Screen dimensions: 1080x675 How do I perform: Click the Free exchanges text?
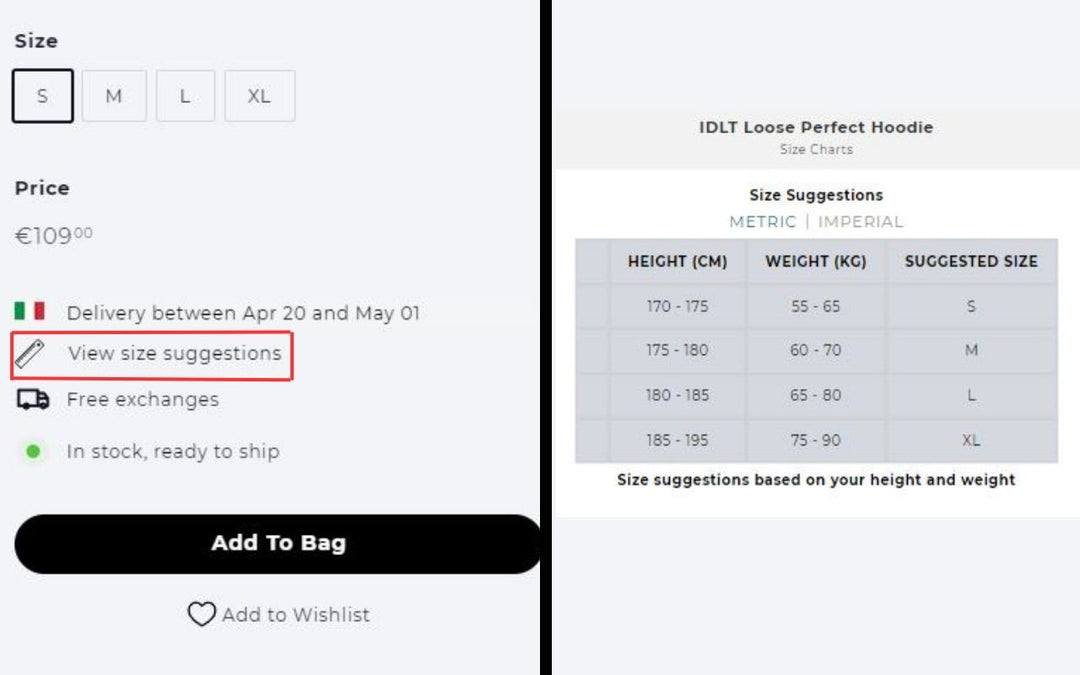pyautogui.click(x=142, y=400)
